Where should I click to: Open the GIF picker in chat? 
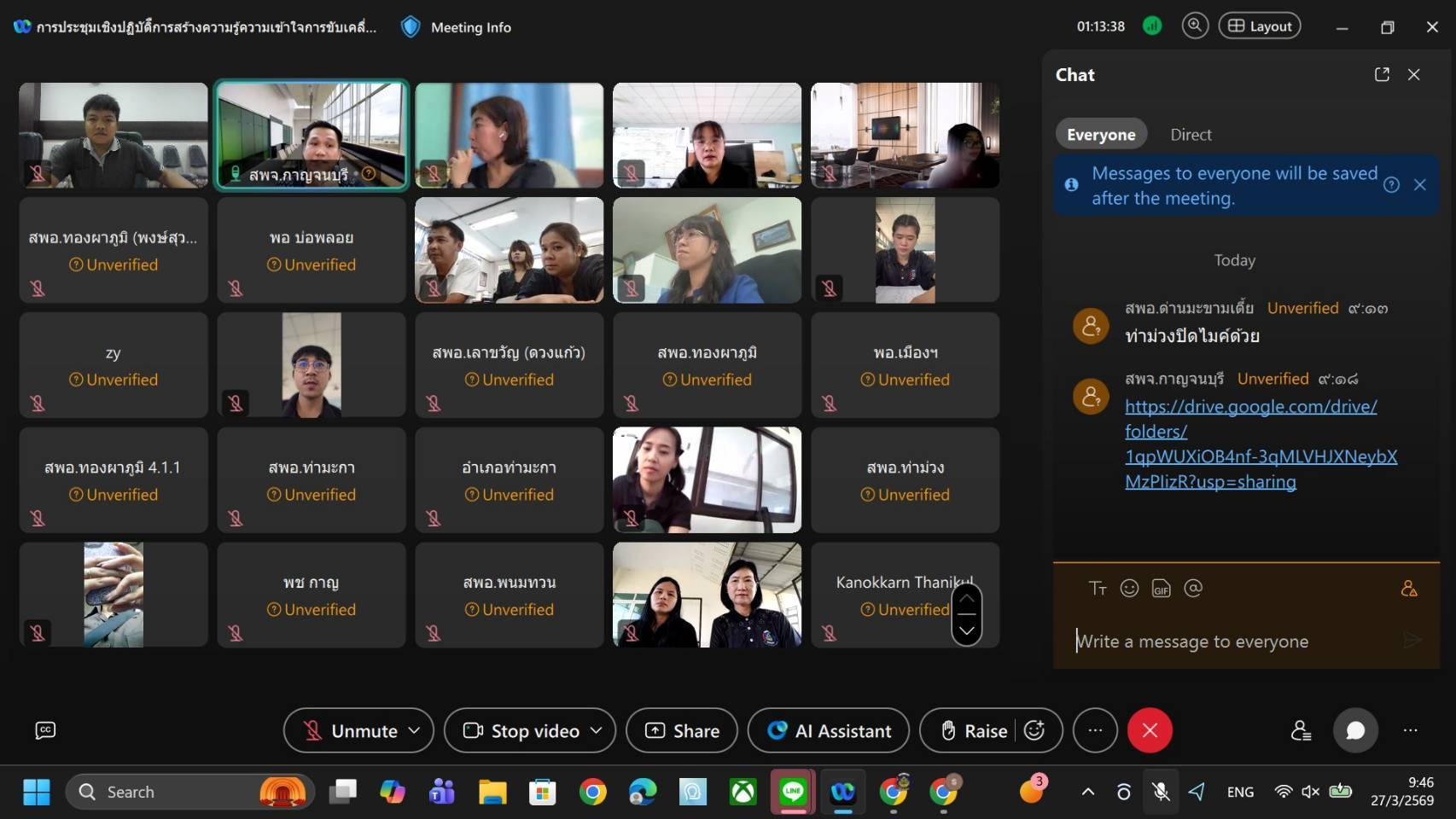pyautogui.click(x=1161, y=588)
